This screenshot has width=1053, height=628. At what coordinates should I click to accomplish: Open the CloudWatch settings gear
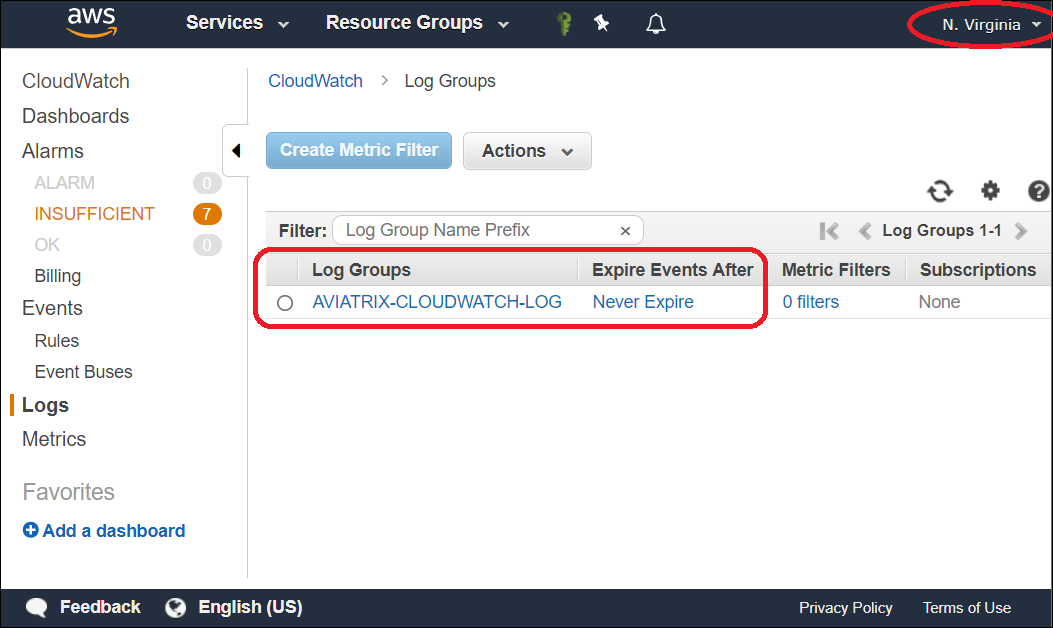click(990, 191)
